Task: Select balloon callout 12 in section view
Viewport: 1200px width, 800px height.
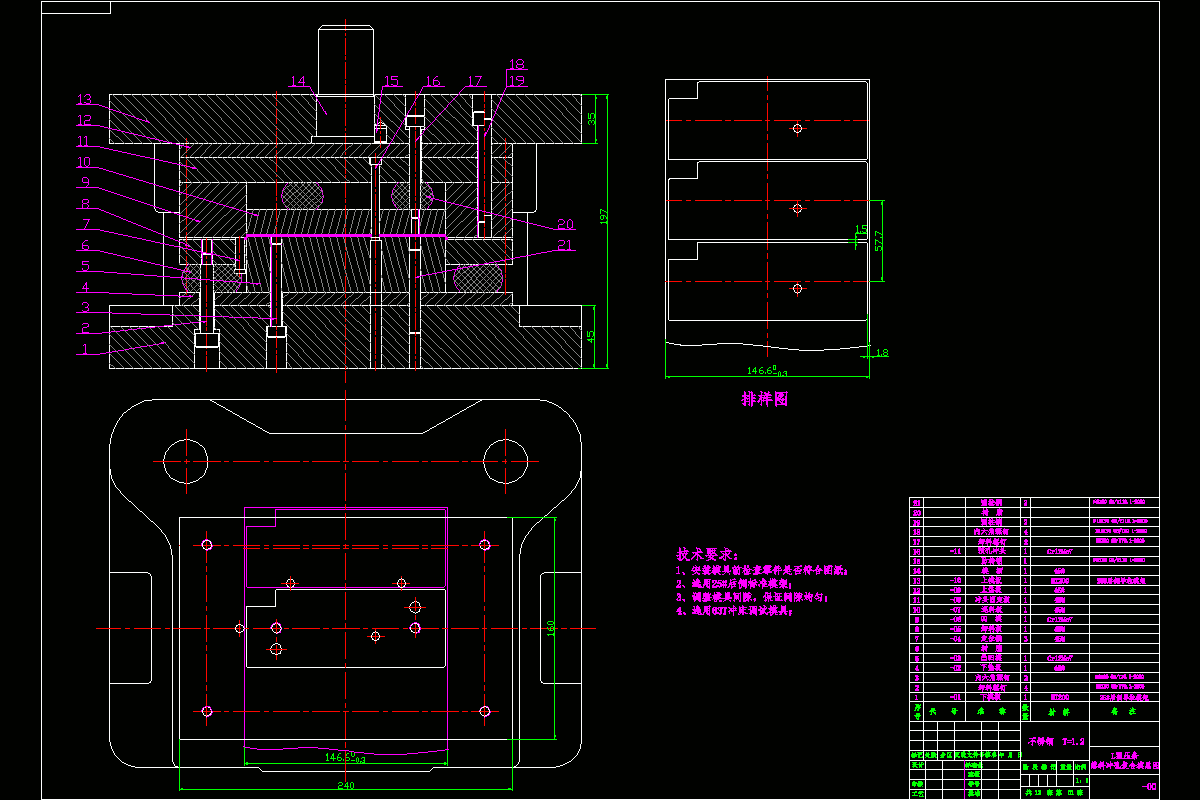Action: click(x=84, y=120)
